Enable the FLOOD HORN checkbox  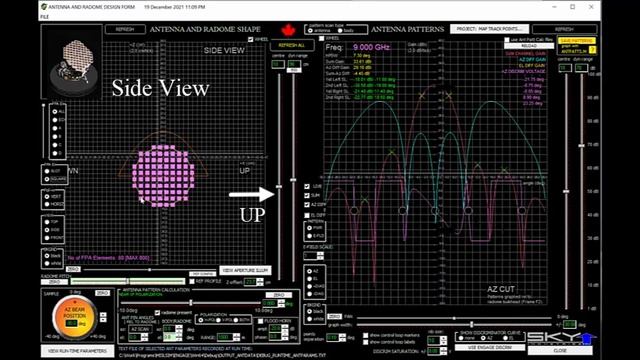tap(260, 321)
